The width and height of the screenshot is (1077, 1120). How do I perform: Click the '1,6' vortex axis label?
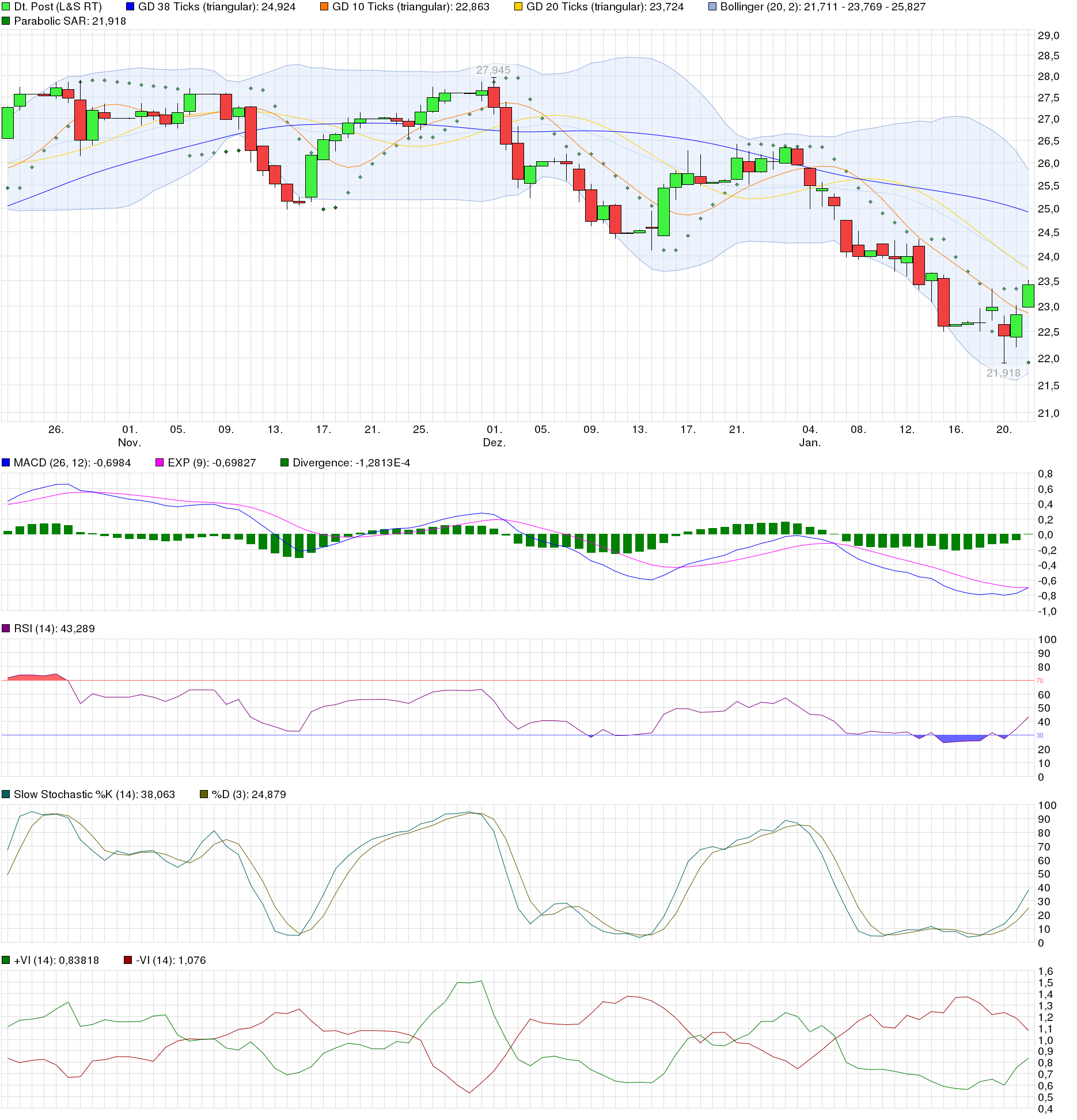1045,971
